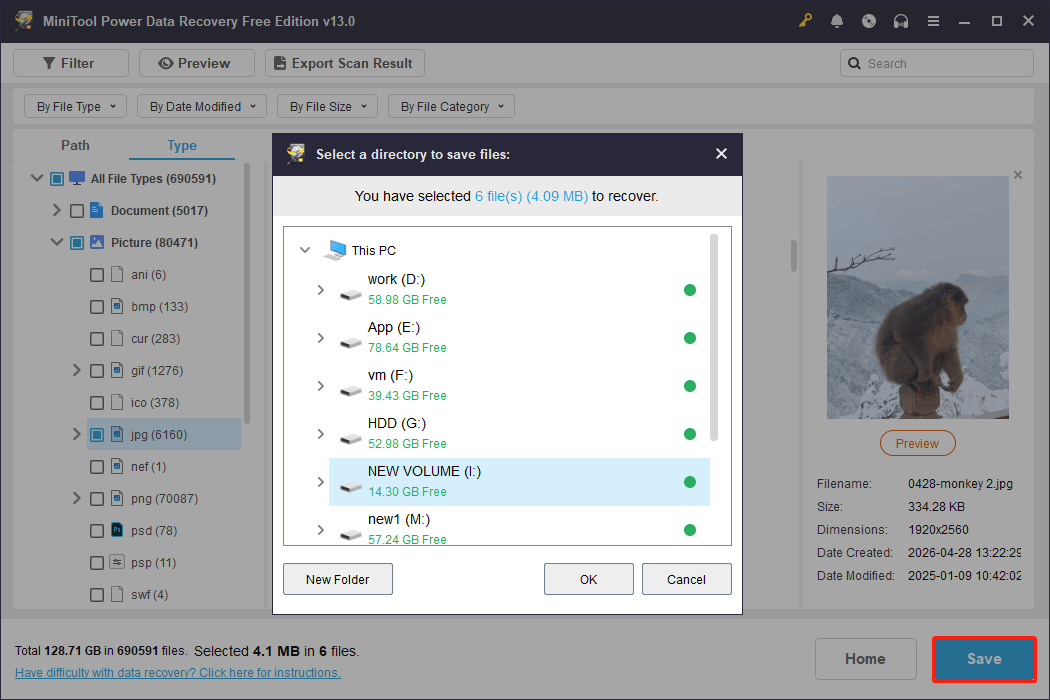Screen dimensions: 1050x700
Task: Open the notifications bell icon
Action: point(836,21)
